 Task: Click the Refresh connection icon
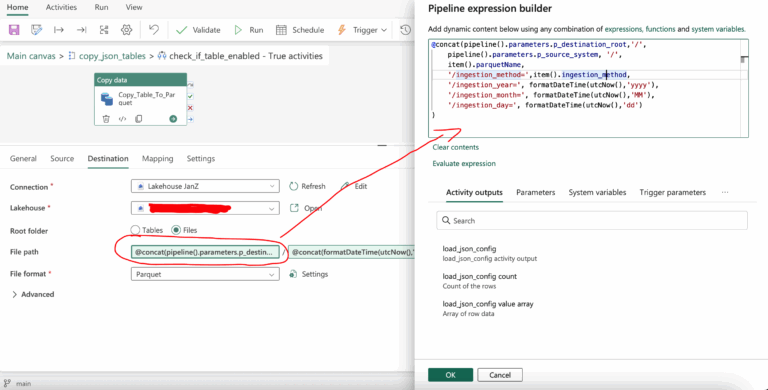point(293,186)
